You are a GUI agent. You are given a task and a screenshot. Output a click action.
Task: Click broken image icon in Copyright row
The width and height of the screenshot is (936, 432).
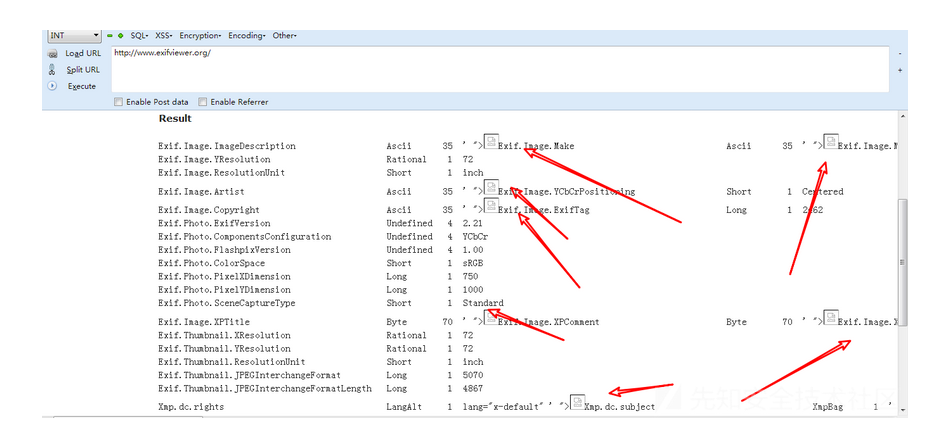point(491,205)
